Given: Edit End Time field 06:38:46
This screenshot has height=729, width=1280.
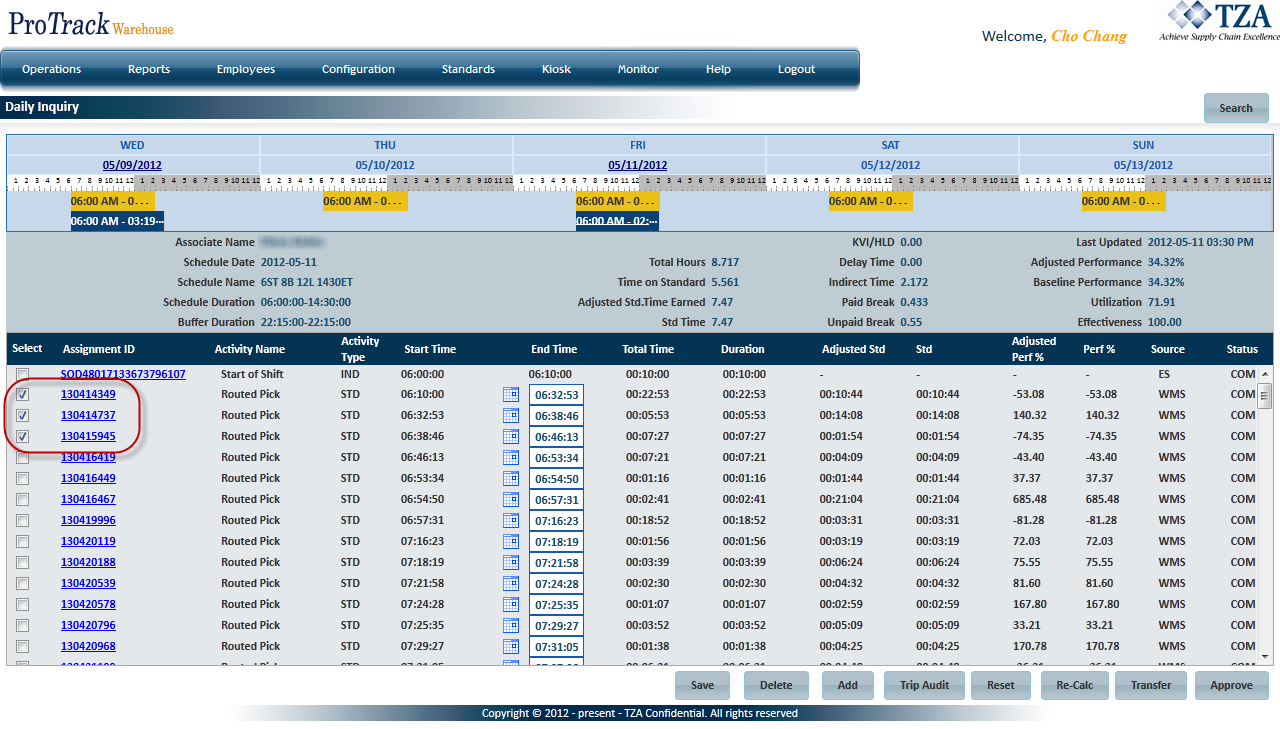Looking at the screenshot, I should pos(557,416).
